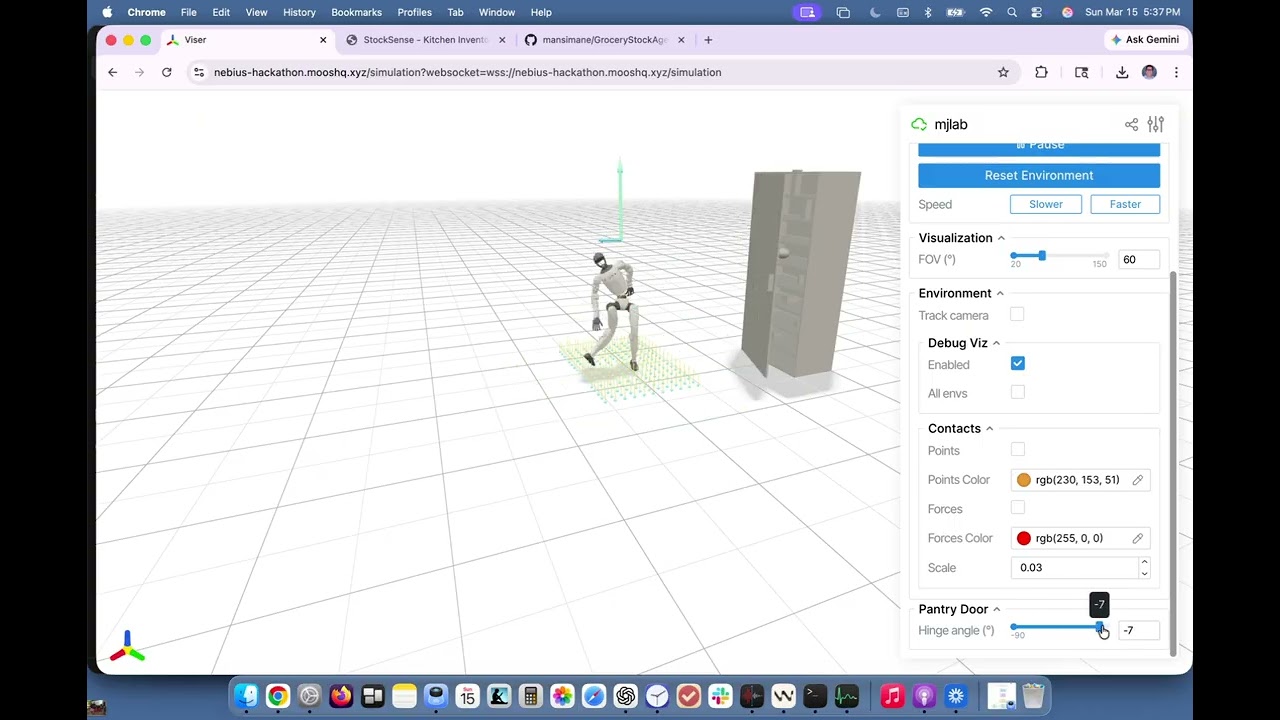The image size is (1280, 720).
Task: Open the Edit menu
Action: [221, 12]
